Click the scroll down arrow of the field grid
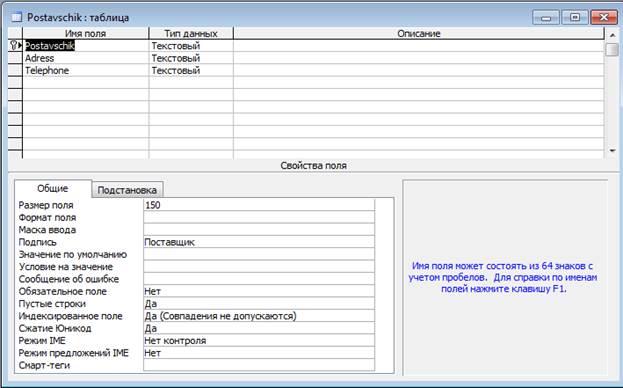The width and height of the screenshot is (623, 388). (x=612, y=151)
